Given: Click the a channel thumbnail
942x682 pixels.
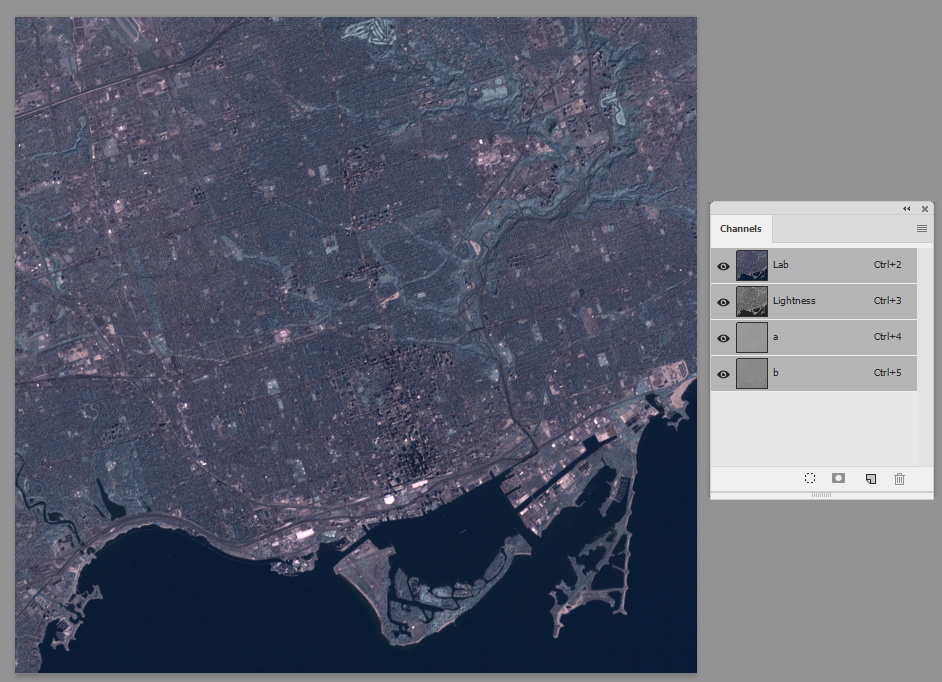Looking at the screenshot, I should pyautogui.click(x=752, y=337).
